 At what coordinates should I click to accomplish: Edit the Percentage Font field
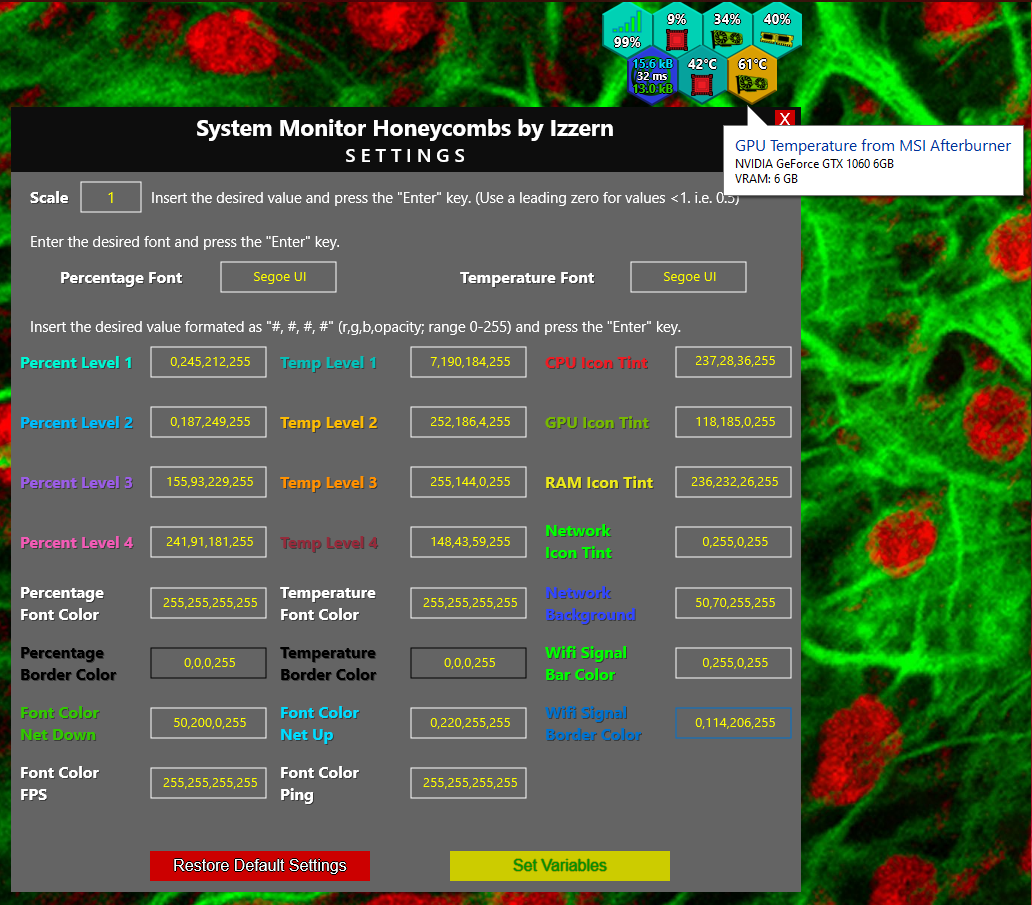coord(278,276)
